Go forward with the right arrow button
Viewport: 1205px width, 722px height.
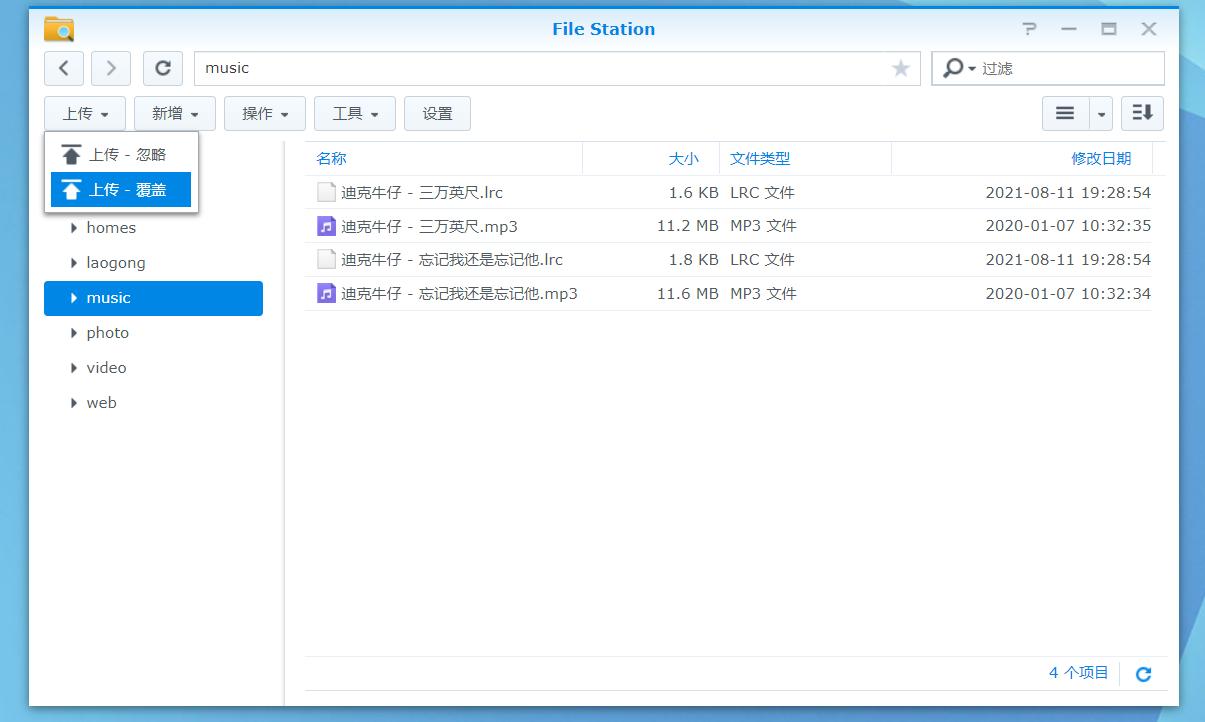click(x=111, y=68)
